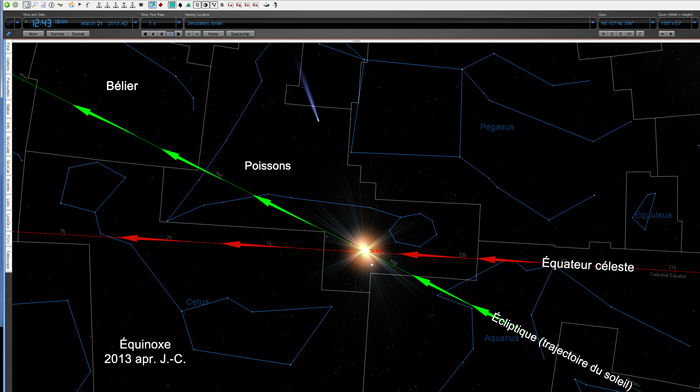The image size is (700, 392).
Task: Jump to Sunset time
Action: coord(78,34)
